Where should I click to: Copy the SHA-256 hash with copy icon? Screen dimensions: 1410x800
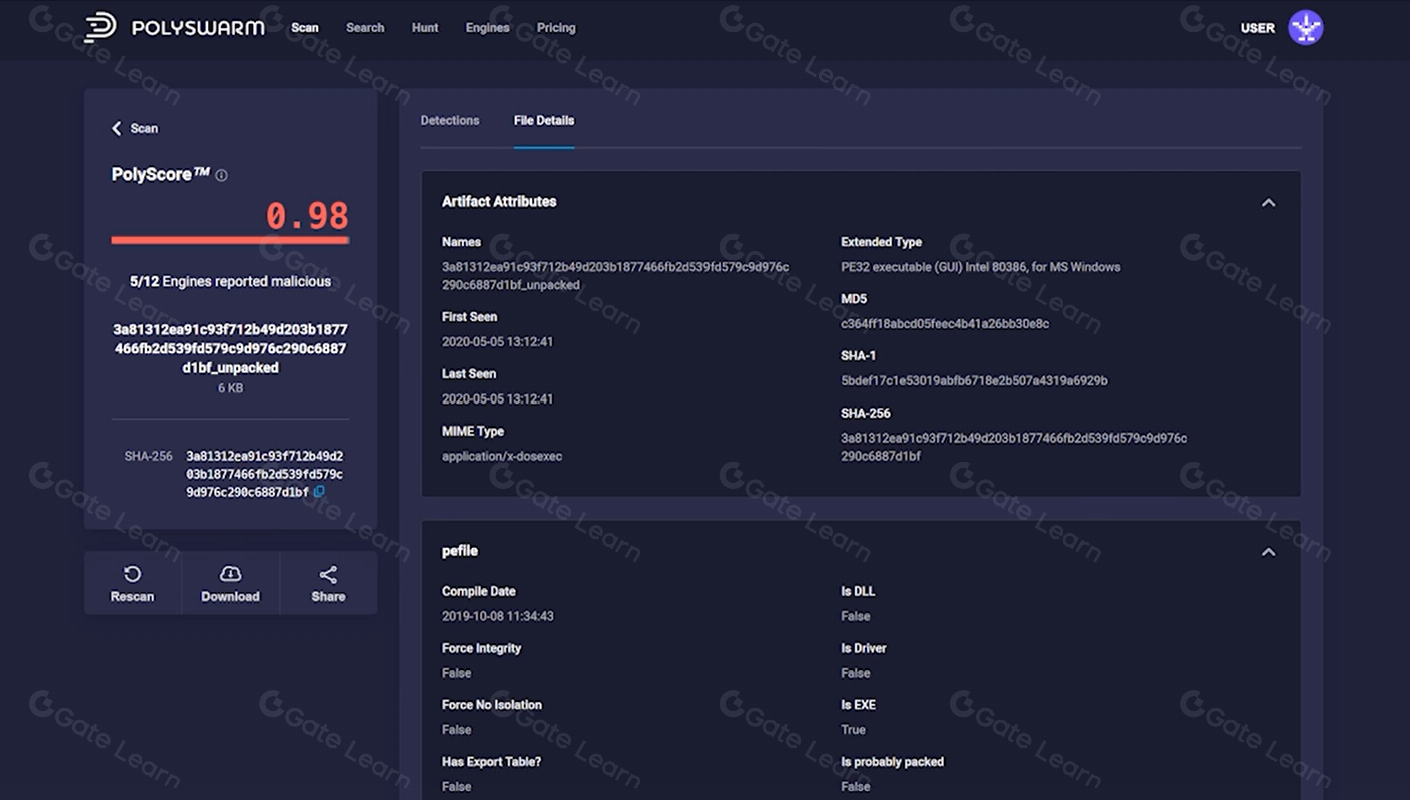pyautogui.click(x=319, y=492)
